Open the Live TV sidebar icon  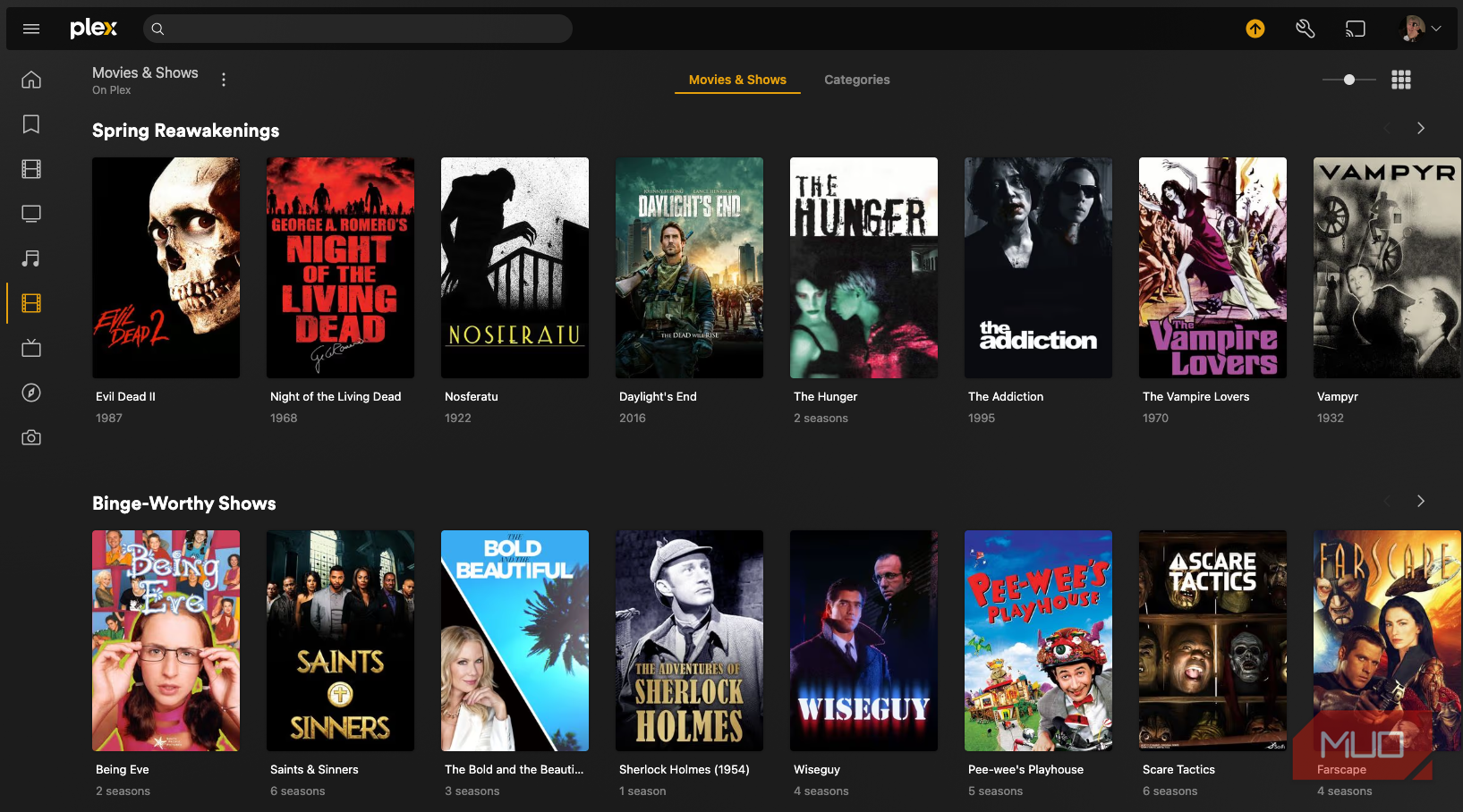[31, 348]
